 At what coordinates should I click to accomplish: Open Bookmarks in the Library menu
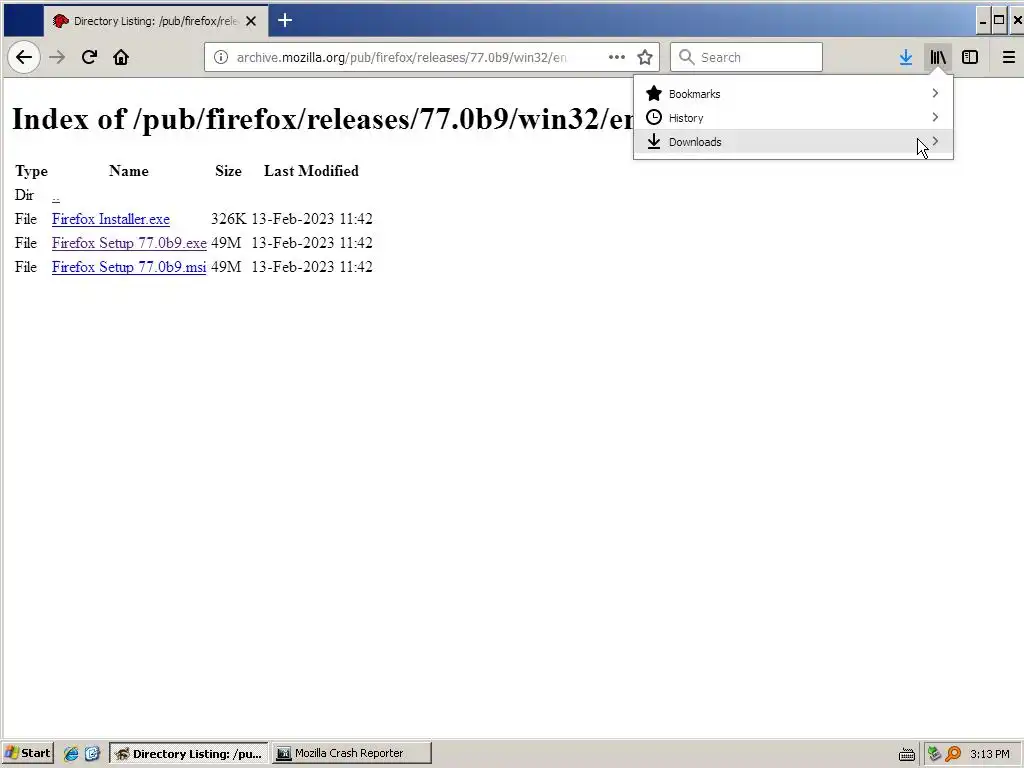point(793,93)
